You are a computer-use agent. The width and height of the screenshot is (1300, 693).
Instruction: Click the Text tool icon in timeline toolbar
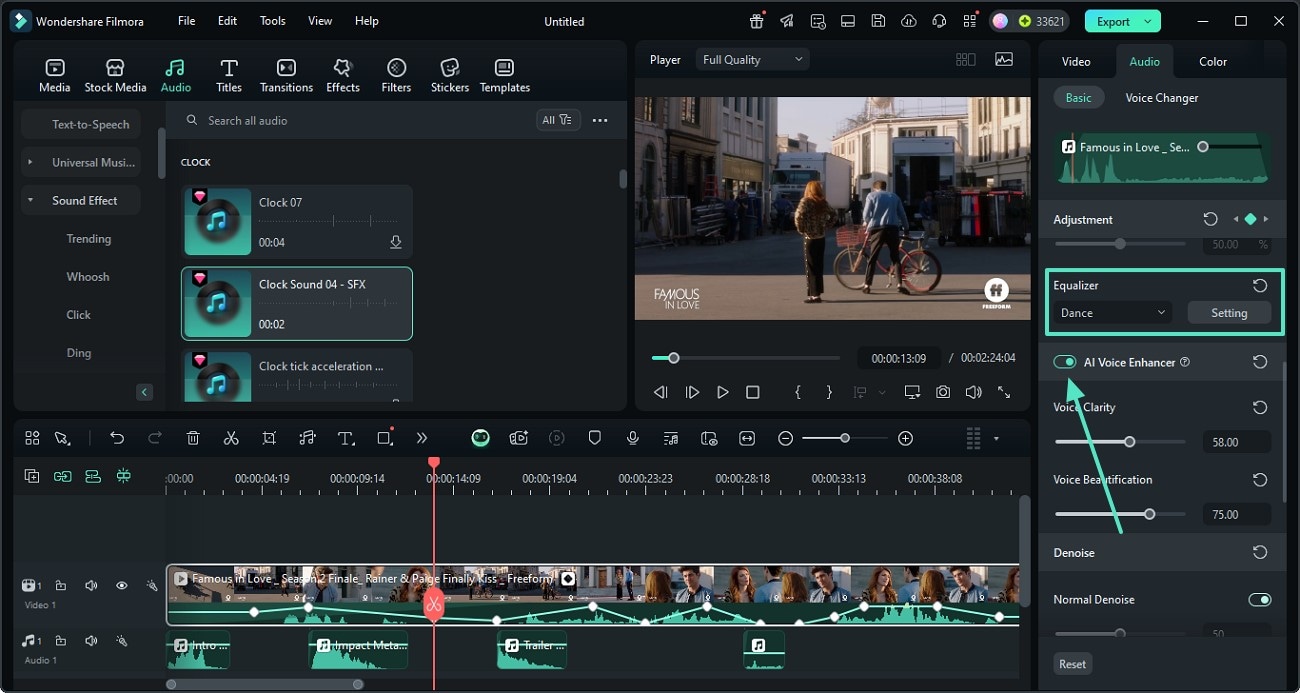click(346, 438)
